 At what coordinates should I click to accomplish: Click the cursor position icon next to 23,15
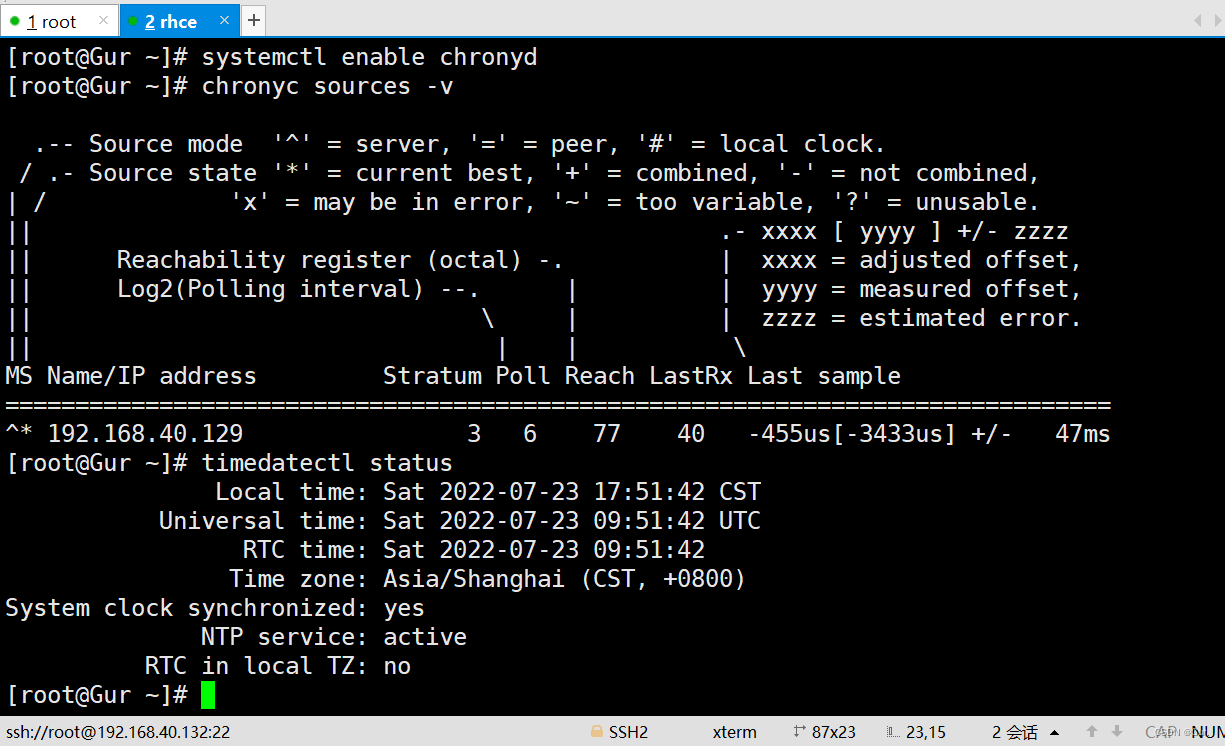coord(893,732)
